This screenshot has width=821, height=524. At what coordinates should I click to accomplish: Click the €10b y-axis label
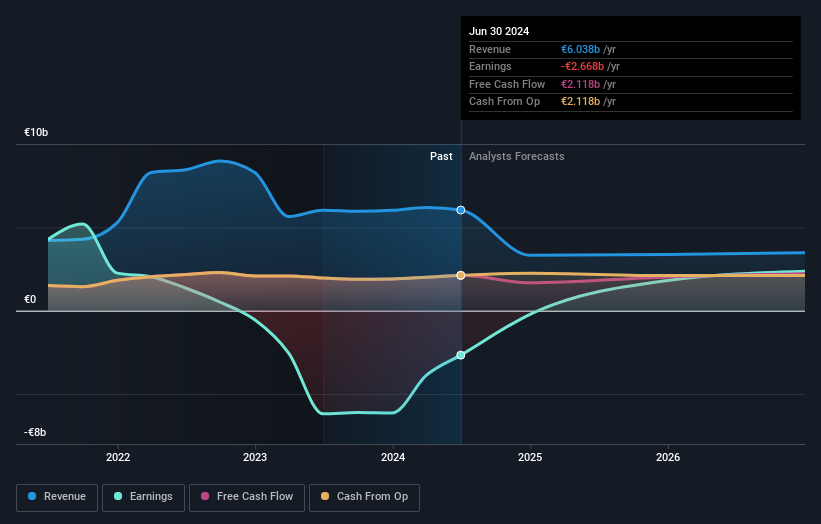[x=36, y=132]
